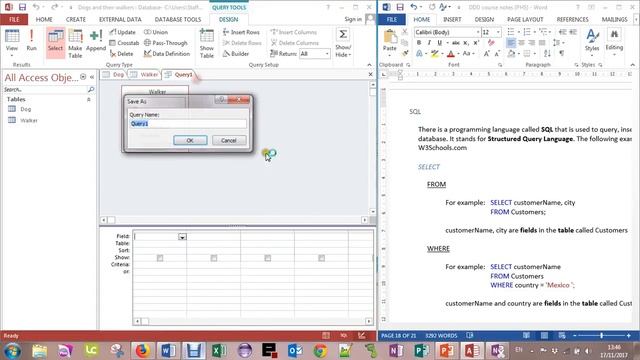Choose the Data Definition query option
The height and width of the screenshot is (360, 640).
[167, 53]
